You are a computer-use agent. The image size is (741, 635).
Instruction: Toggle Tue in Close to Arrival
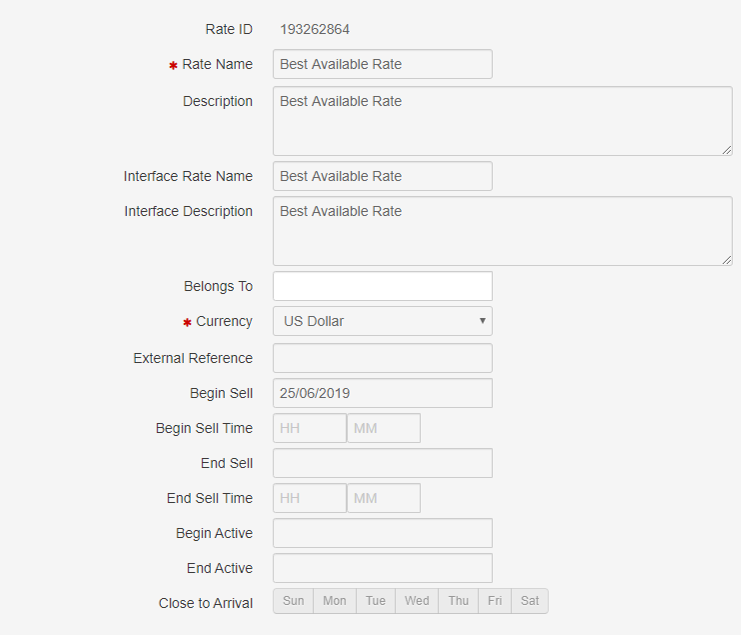click(x=376, y=601)
